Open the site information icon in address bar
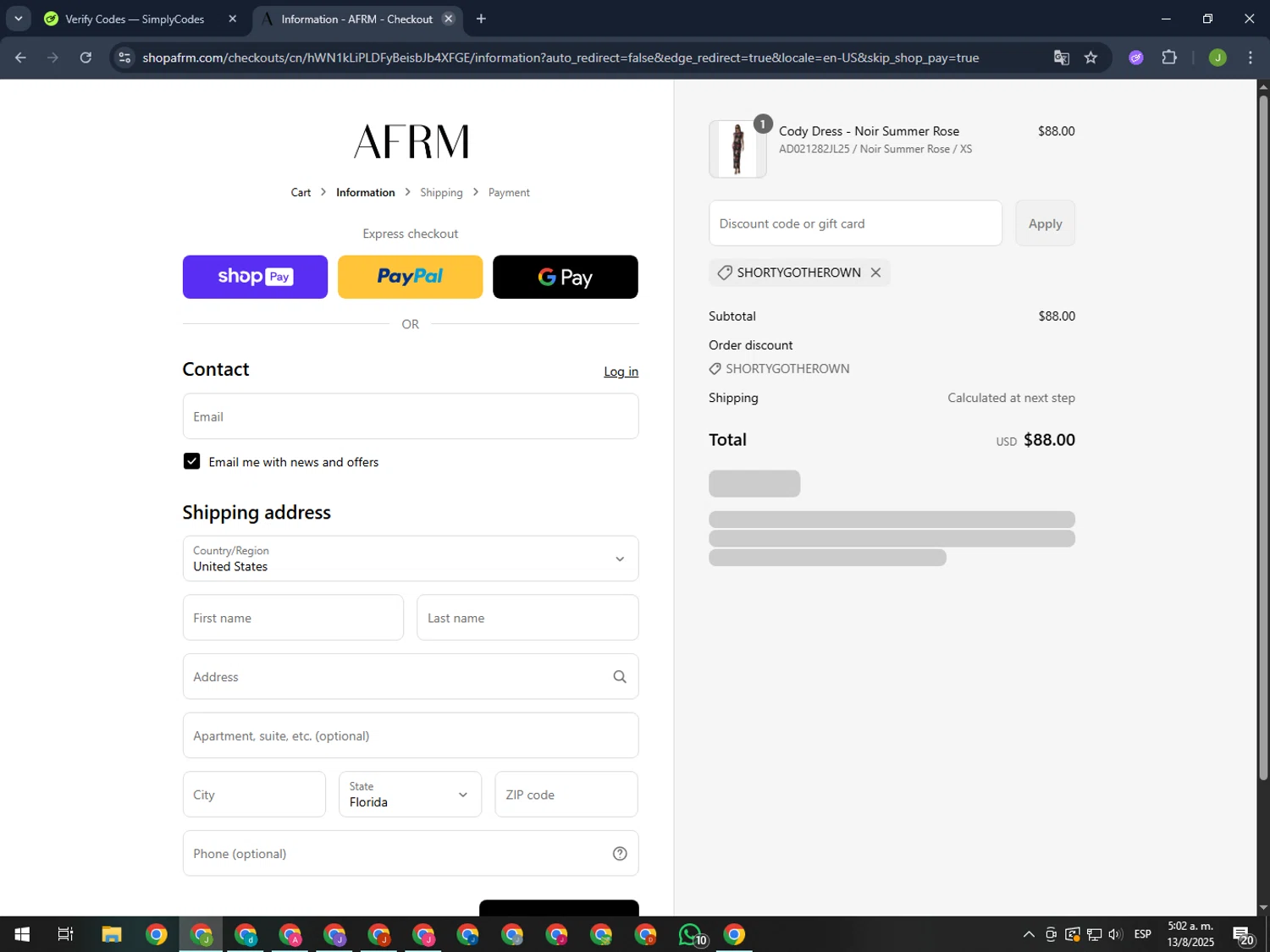The width and height of the screenshot is (1270, 952). point(124,58)
